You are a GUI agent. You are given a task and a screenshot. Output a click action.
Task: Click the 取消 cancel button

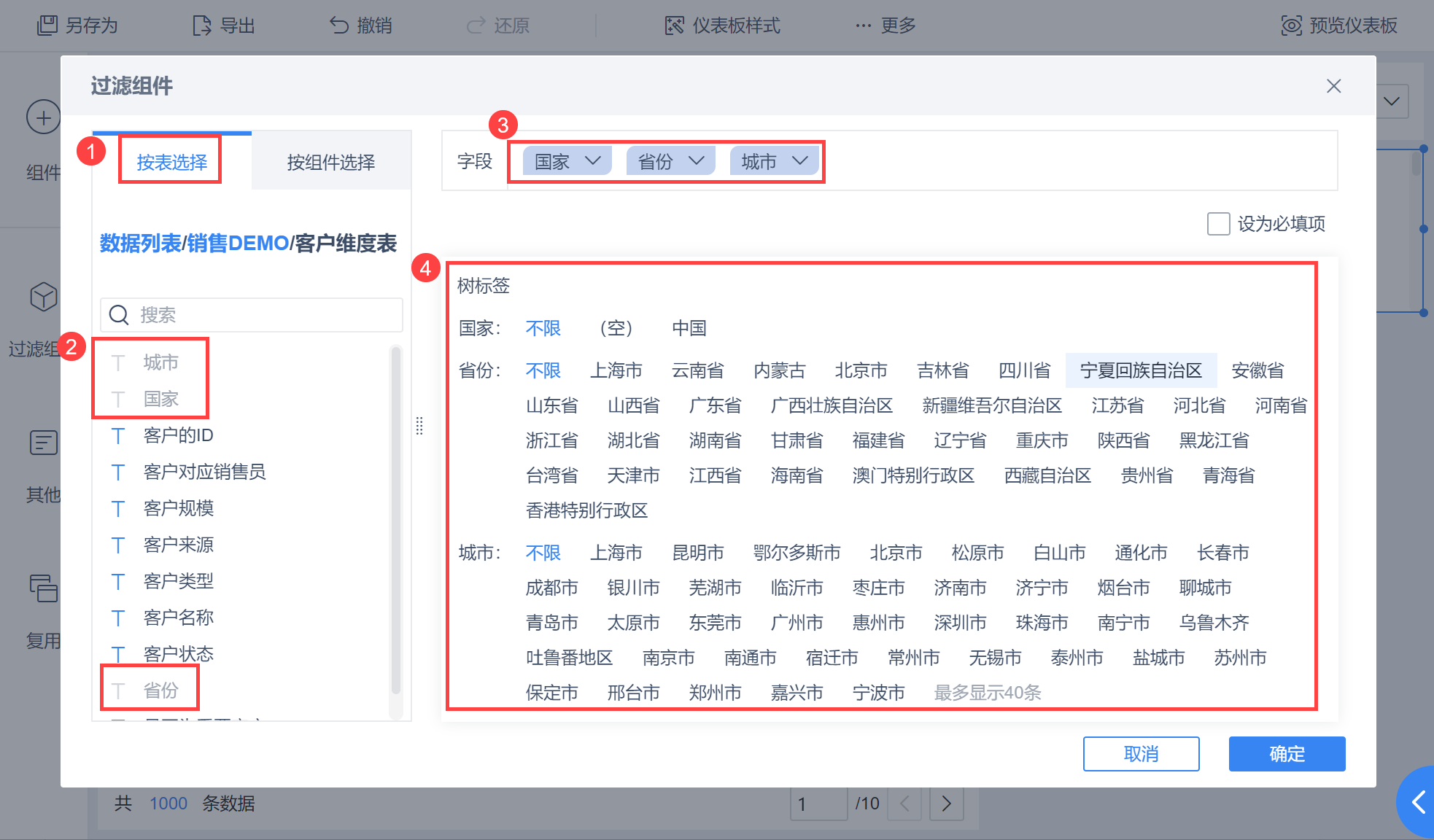[x=1141, y=754]
